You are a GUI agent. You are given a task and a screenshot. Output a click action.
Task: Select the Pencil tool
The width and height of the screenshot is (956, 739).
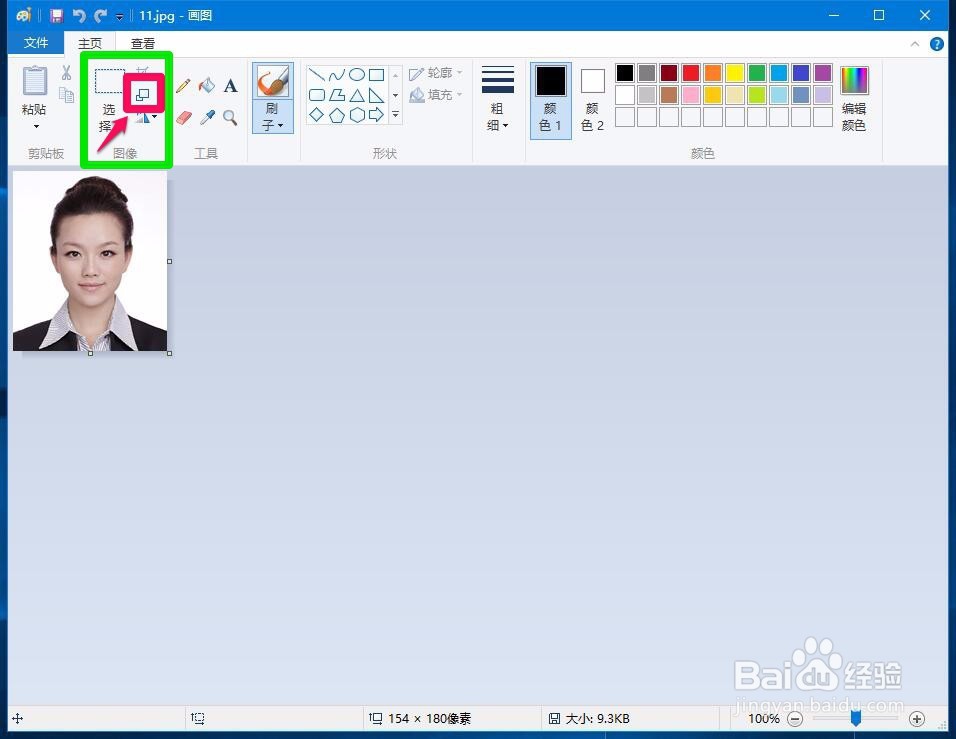point(183,85)
